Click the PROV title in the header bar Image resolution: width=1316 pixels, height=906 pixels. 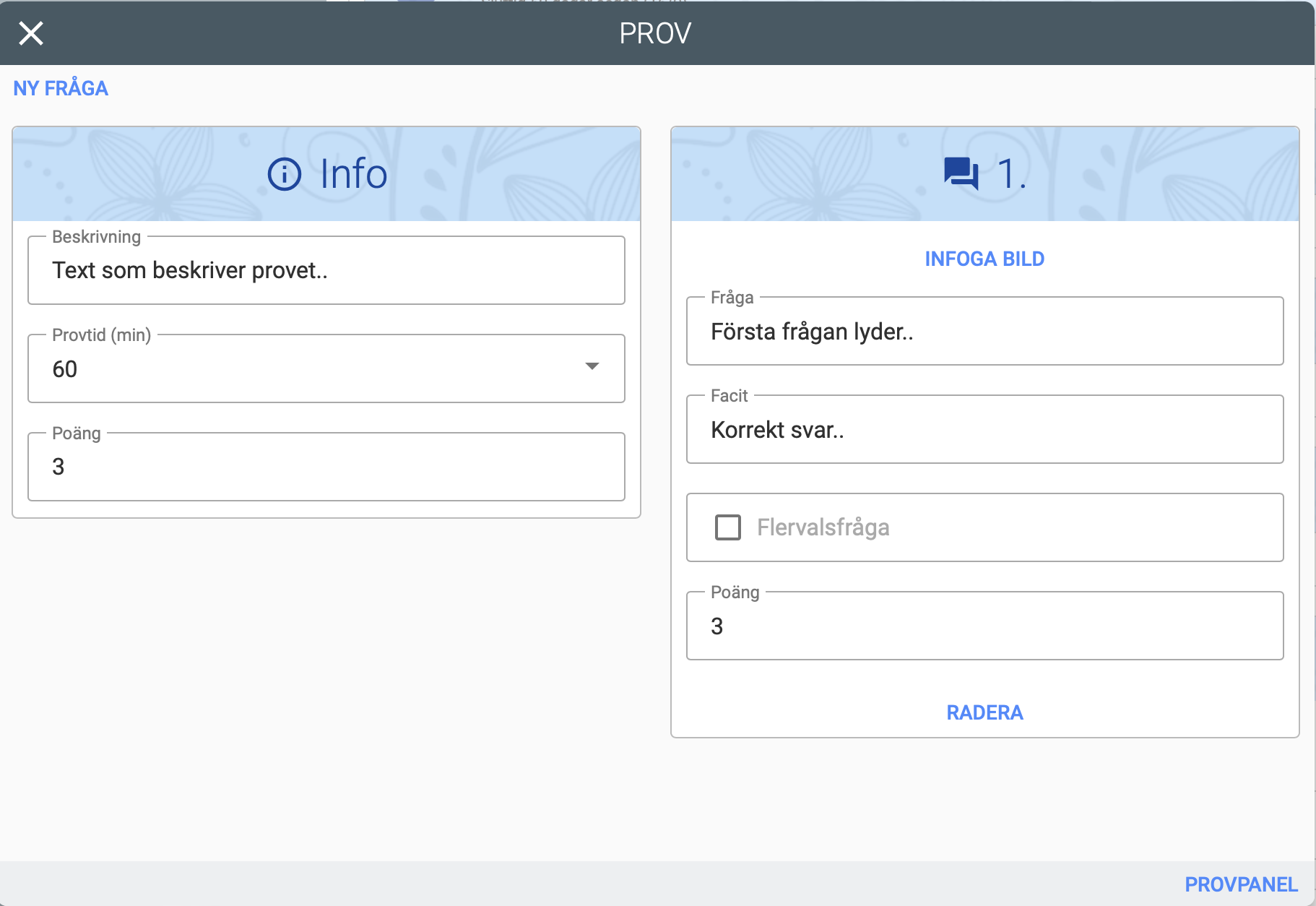click(x=655, y=33)
